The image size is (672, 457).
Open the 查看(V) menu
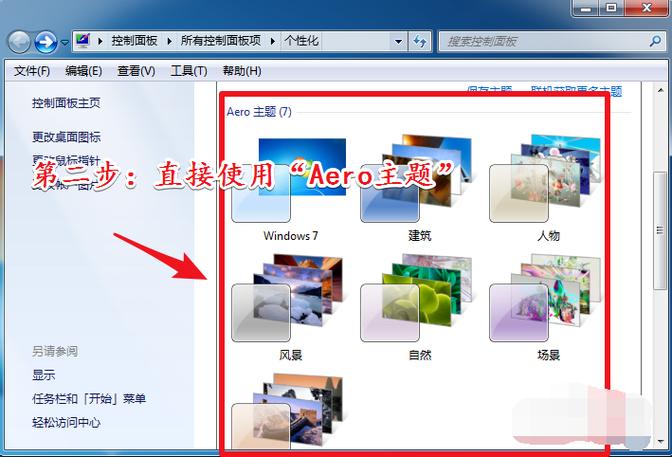tap(136, 71)
